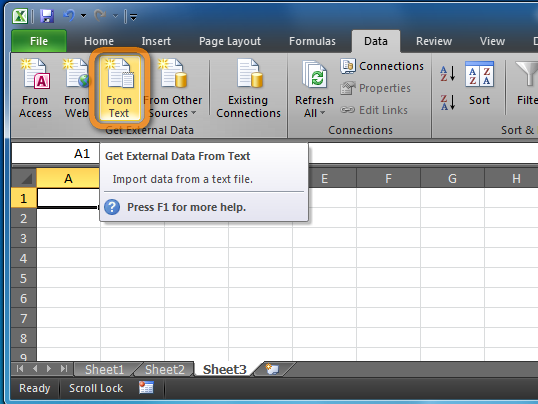538x404 pixels.
Task: Sort Z to A descending
Action: (x=448, y=102)
